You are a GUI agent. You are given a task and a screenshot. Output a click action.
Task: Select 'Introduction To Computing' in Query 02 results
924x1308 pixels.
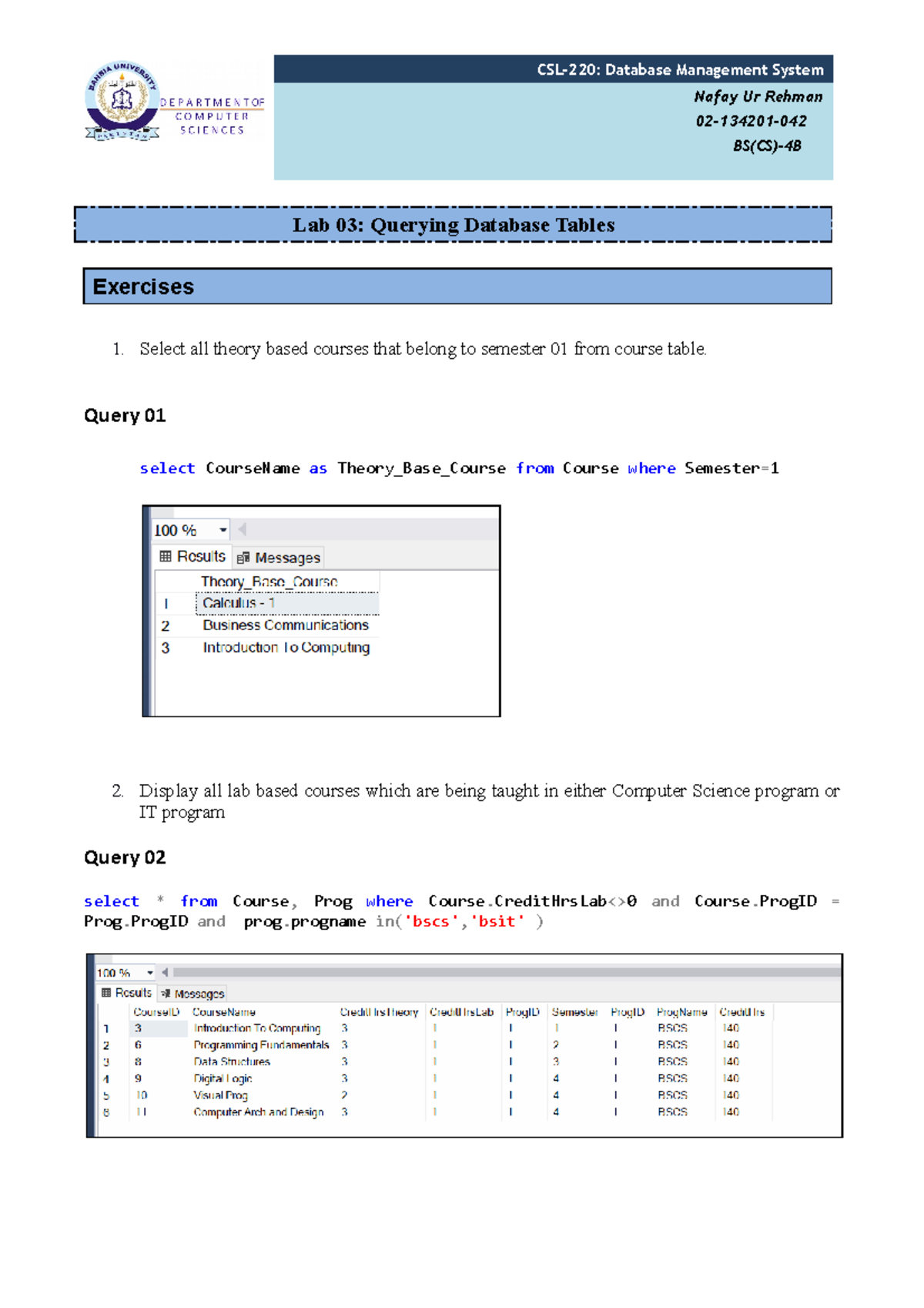pyautogui.click(x=257, y=1028)
